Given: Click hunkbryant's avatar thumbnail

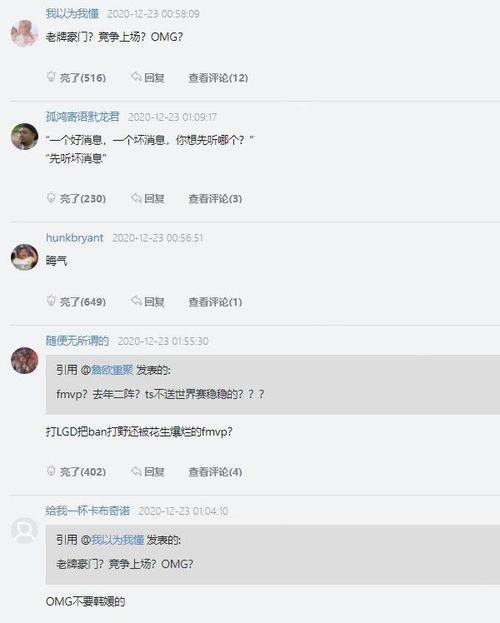Looking at the screenshot, I should pos(25,257).
